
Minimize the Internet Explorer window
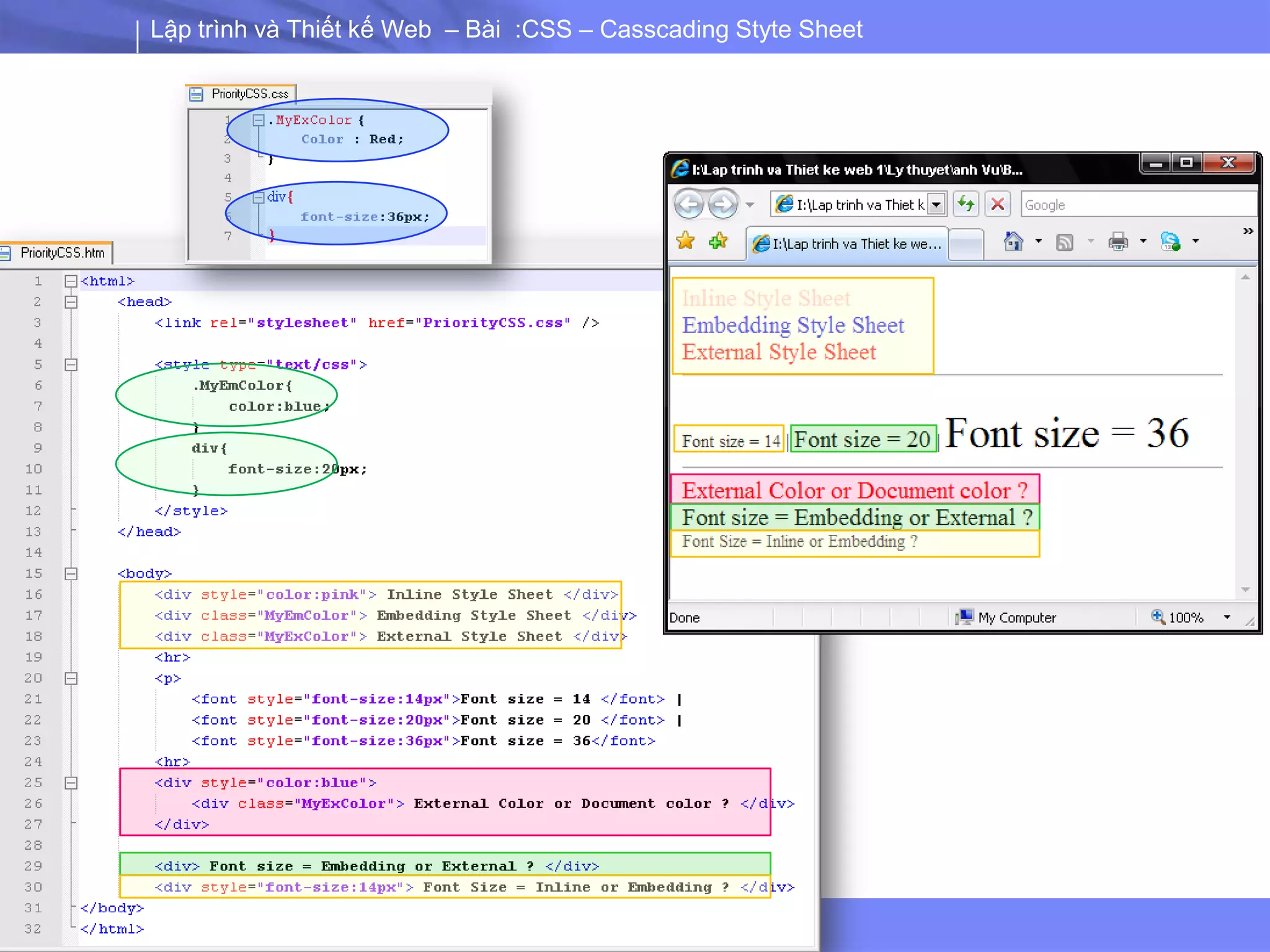(x=1156, y=163)
